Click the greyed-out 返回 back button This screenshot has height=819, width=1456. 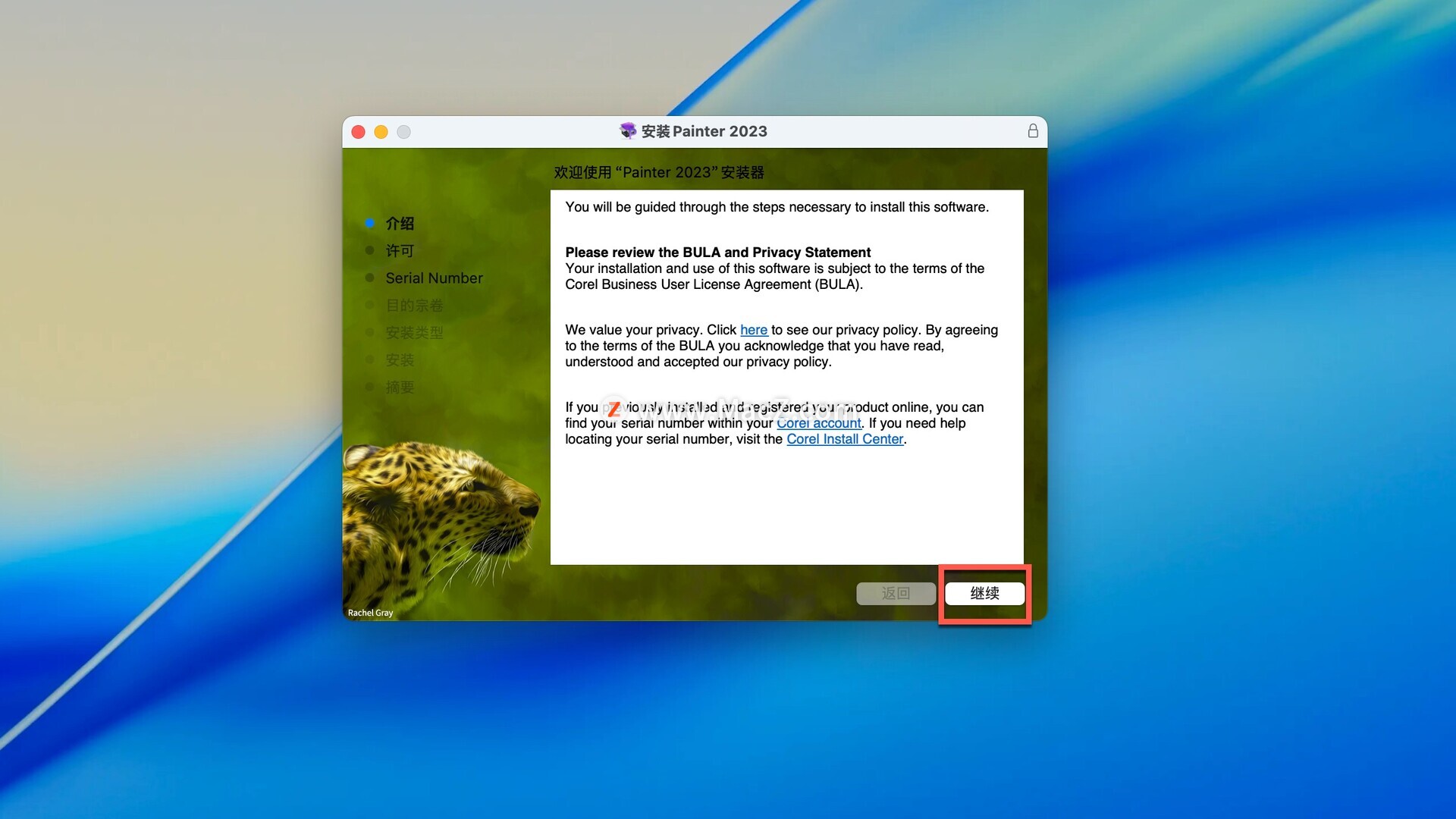click(896, 594)
